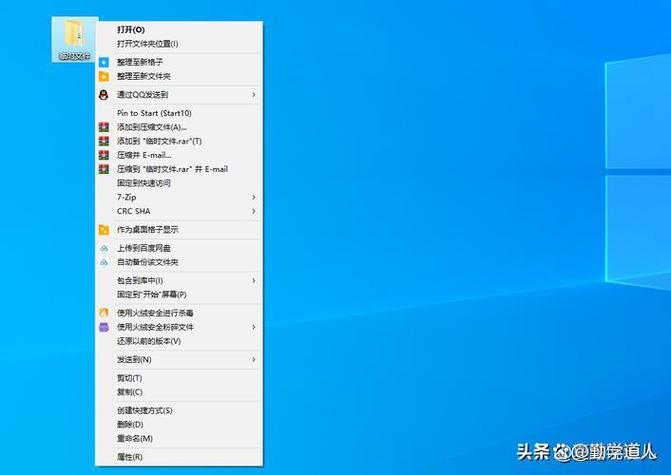Click the WinRAR icon beside 压缩到 "临时文件.rar" 并 E-mail
This screenshot has height=475, width=671.
104,169
